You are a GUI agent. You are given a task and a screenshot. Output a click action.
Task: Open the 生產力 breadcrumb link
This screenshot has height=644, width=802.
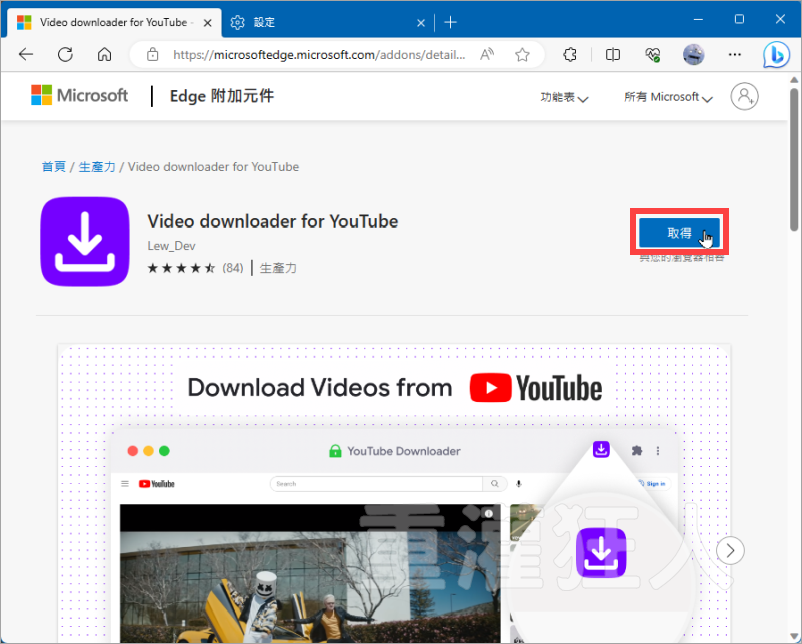97,167
